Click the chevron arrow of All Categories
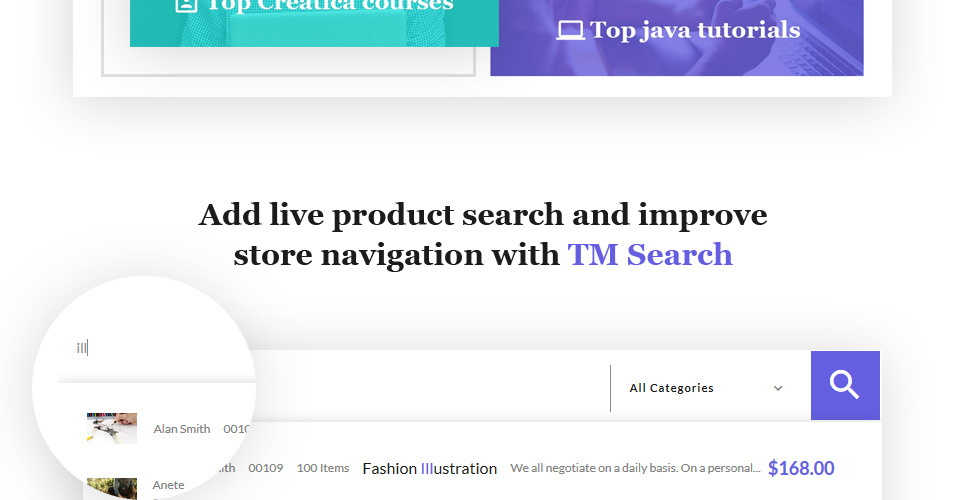Image resolution: width=965 pixels, height=500 pixels. point(778,388)
